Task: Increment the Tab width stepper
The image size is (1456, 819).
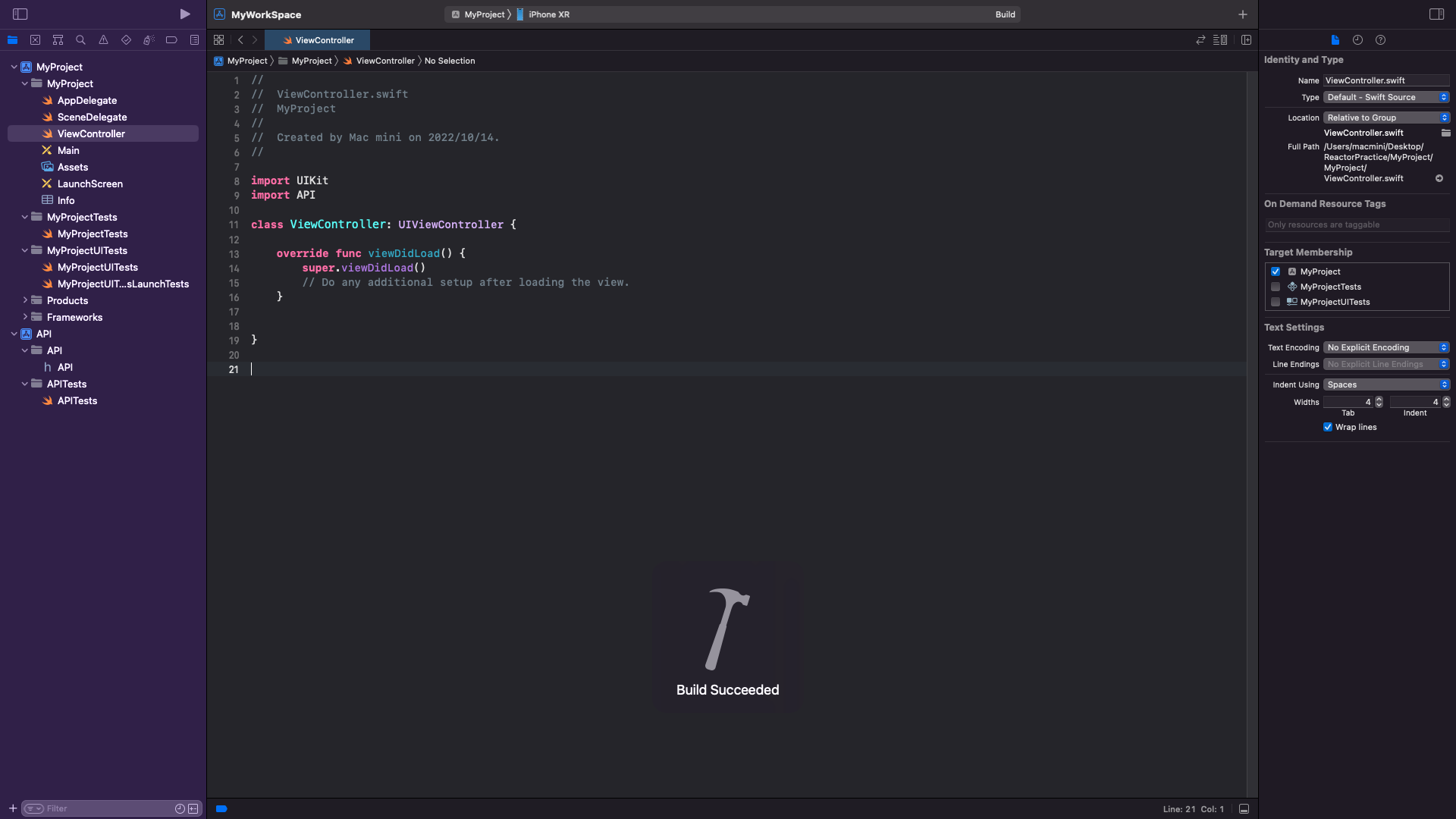Action: (x=1379, y=399)
